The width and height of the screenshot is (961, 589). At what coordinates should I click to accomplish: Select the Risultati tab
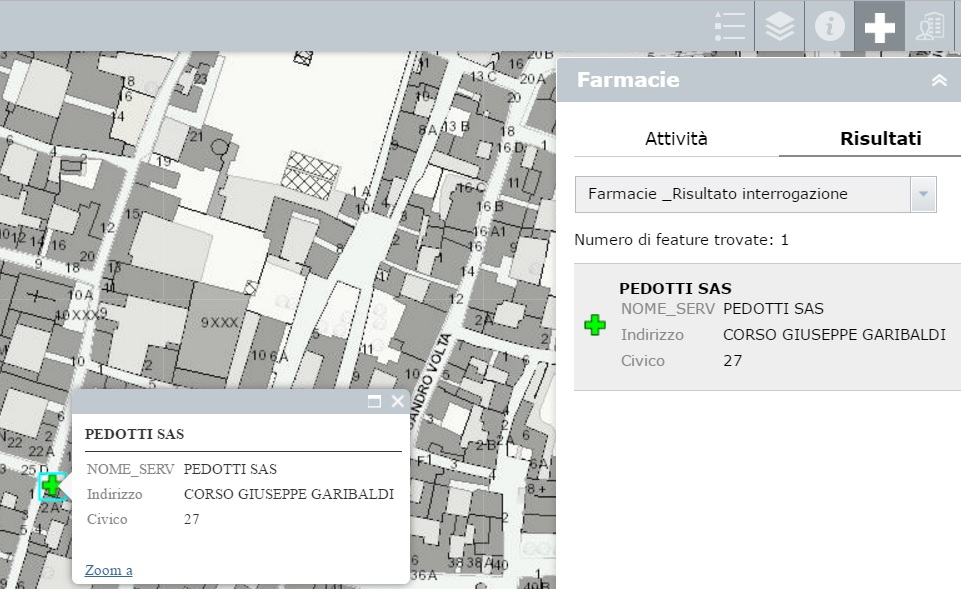tap(880, 139)
